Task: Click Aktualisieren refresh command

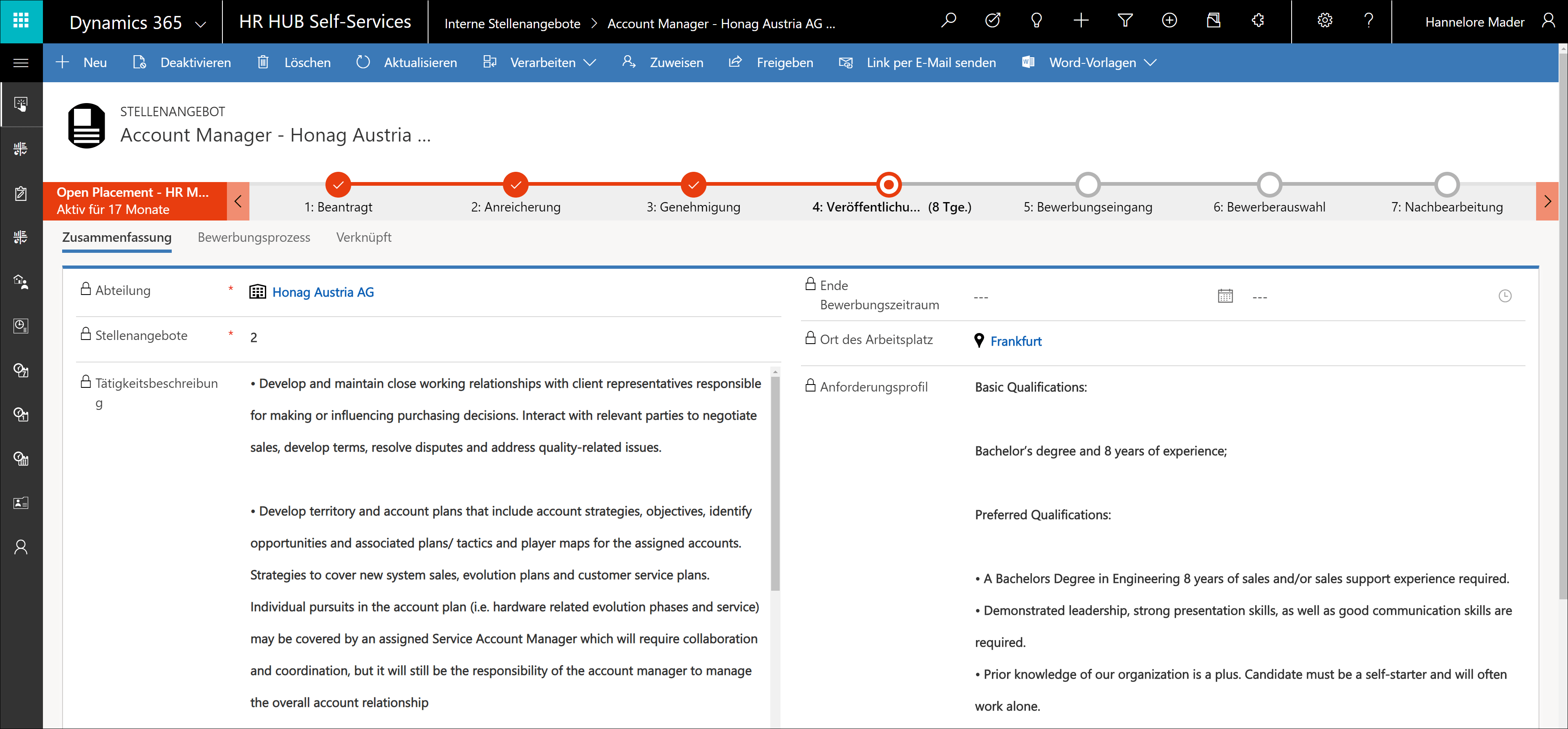Action: 406,63
